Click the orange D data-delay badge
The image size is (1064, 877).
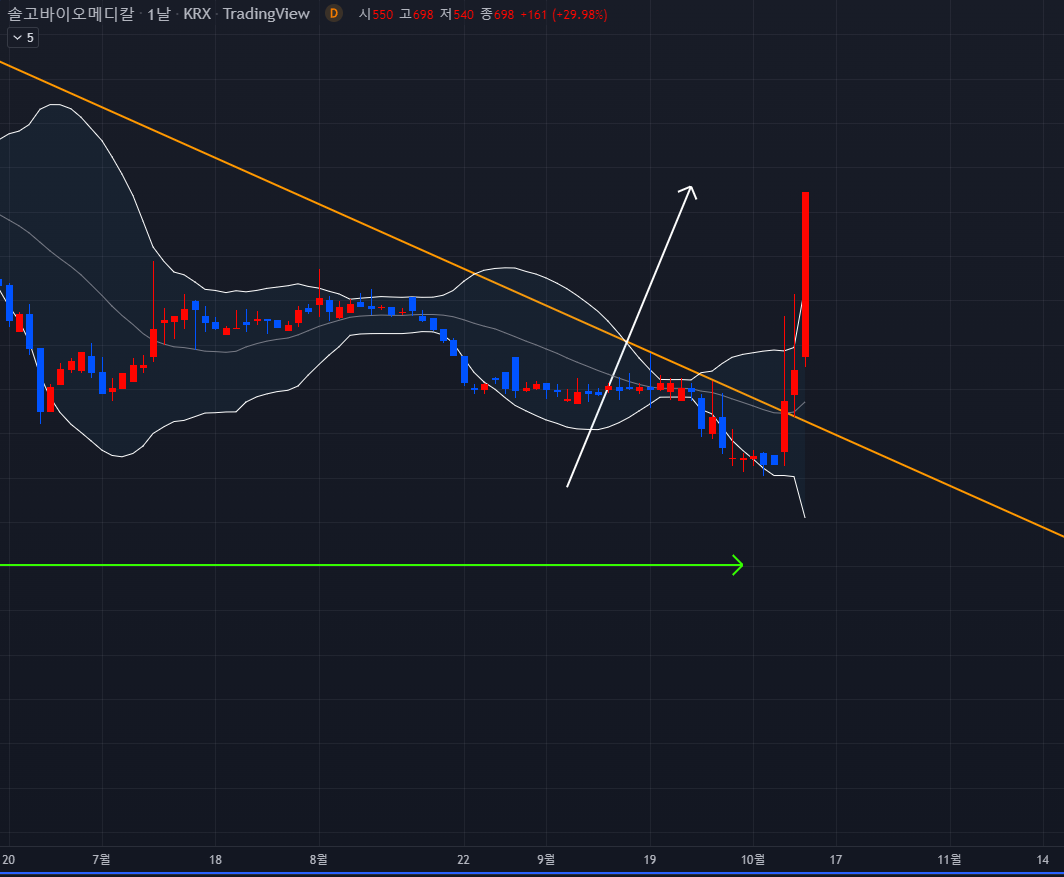pyautogui.click(x=333, y=13)
